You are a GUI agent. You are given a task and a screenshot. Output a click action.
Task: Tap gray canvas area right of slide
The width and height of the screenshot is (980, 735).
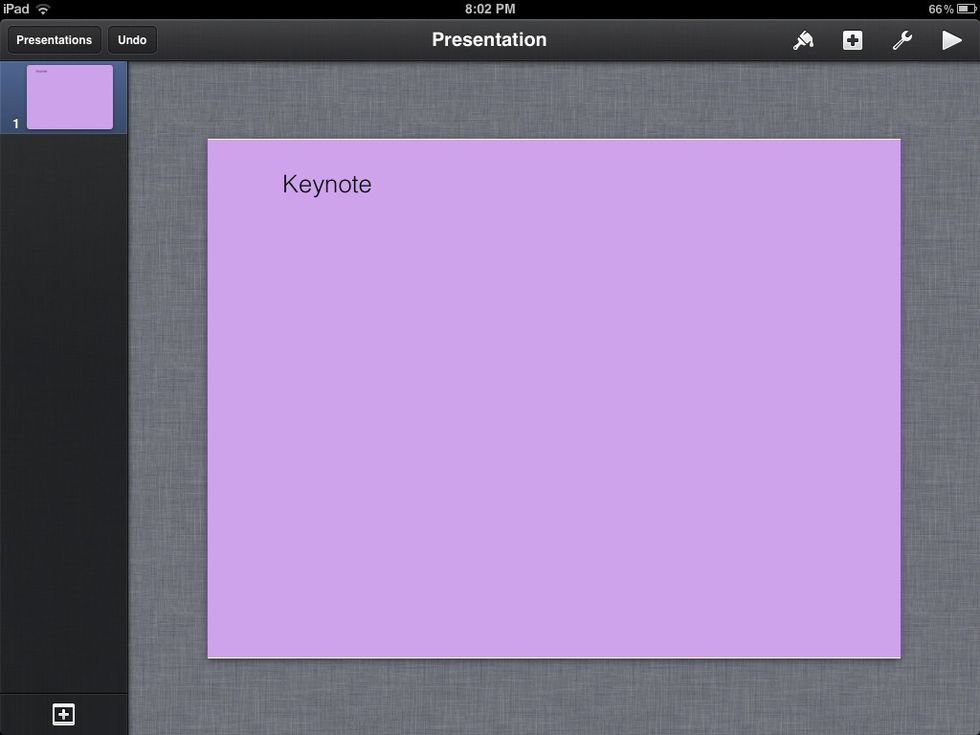[940, 400]
